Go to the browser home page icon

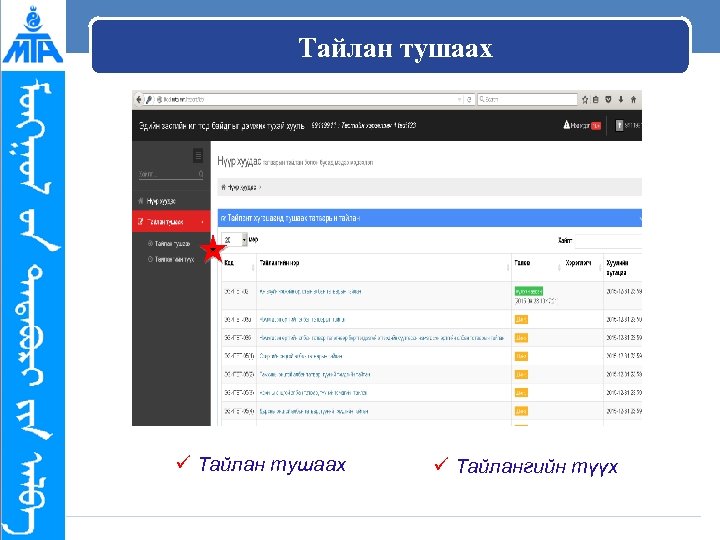pos(633,99)
